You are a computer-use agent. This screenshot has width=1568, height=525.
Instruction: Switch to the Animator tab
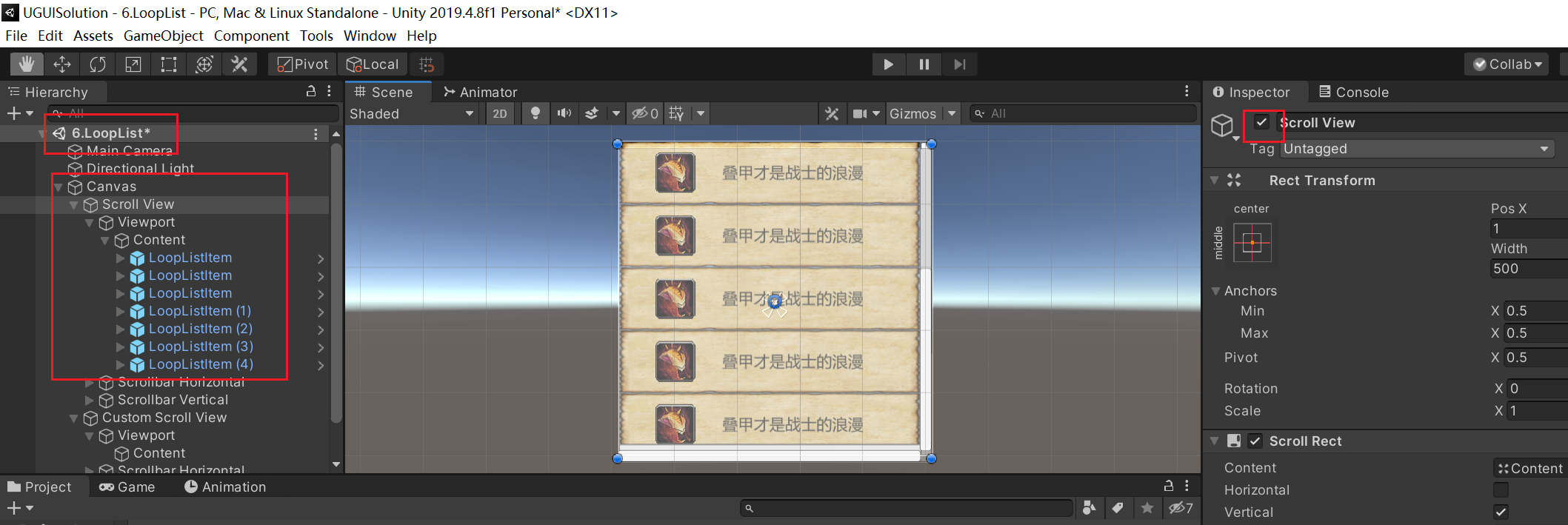coord(480,92)
